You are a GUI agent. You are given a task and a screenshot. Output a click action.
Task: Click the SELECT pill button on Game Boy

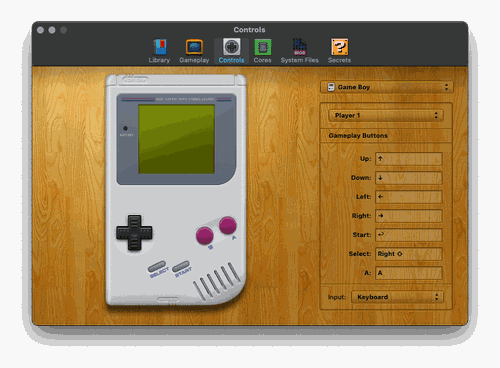tap(157, 267)
